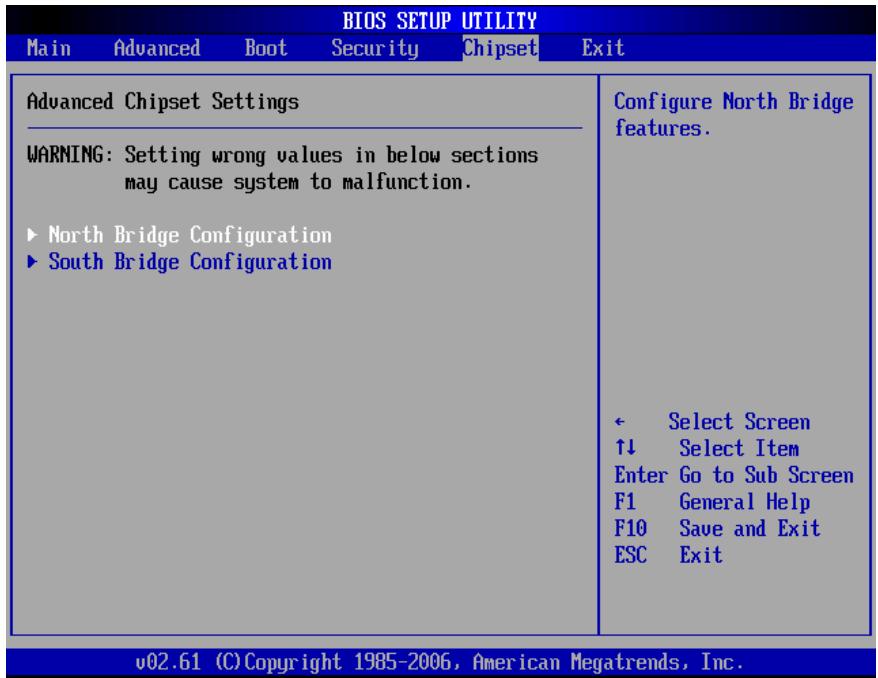Image resolution: width=878 pixels, height=678 pixels.
Task: Click 'may cause system to malfunction.' text
Action: [x=297, y=182]
